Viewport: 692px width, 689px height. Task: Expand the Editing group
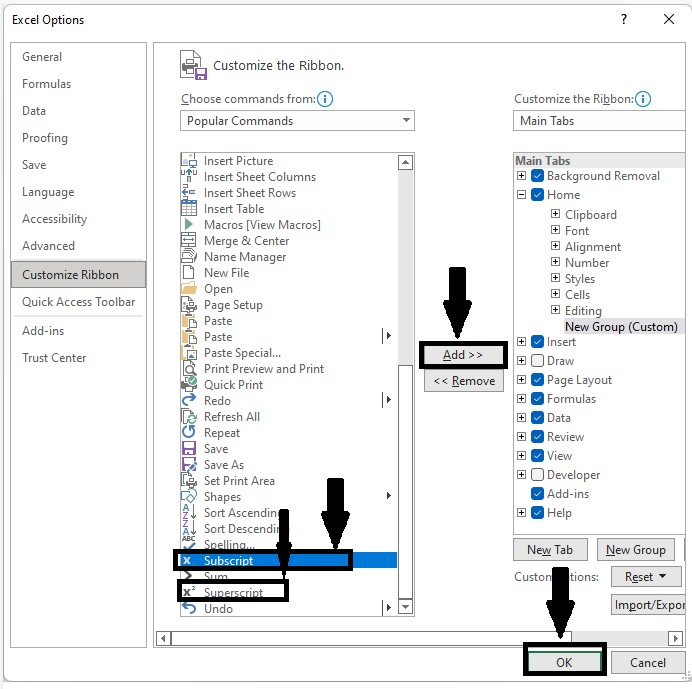[x=555, y=309]
